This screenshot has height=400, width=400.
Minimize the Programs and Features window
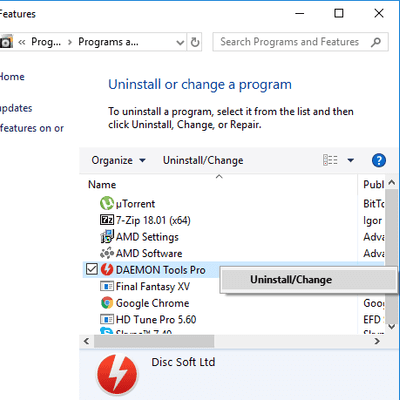(x=299, y=13)
